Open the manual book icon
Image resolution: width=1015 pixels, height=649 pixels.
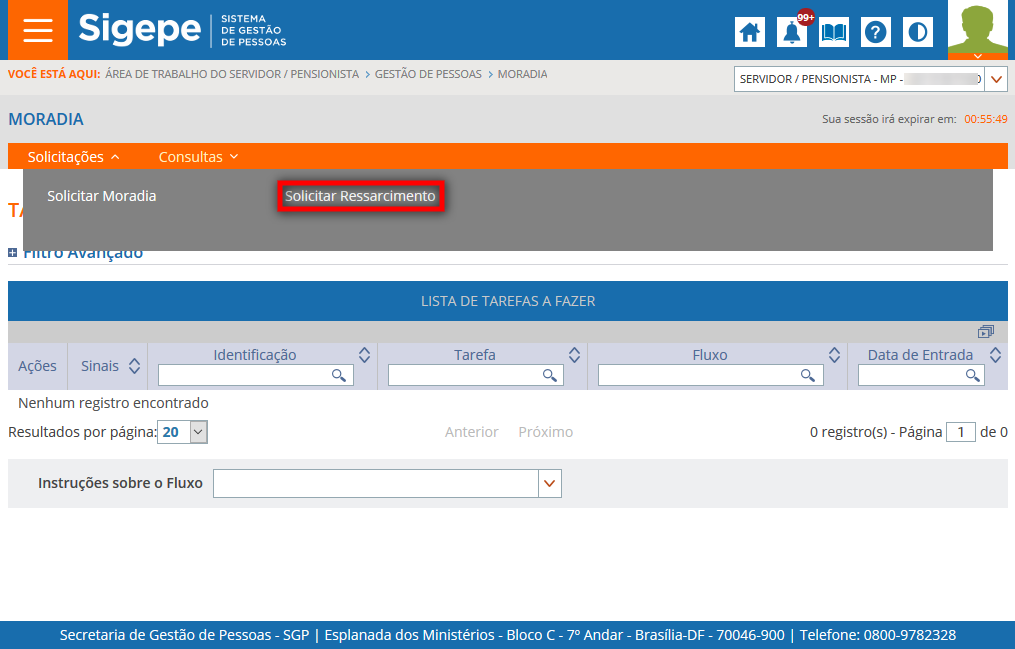coord(833,32)
